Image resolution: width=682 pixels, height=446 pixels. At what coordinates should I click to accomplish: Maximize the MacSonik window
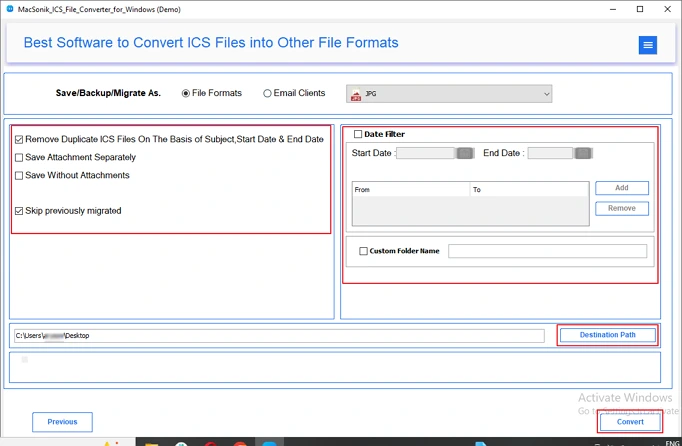click(x=640, y=9)
